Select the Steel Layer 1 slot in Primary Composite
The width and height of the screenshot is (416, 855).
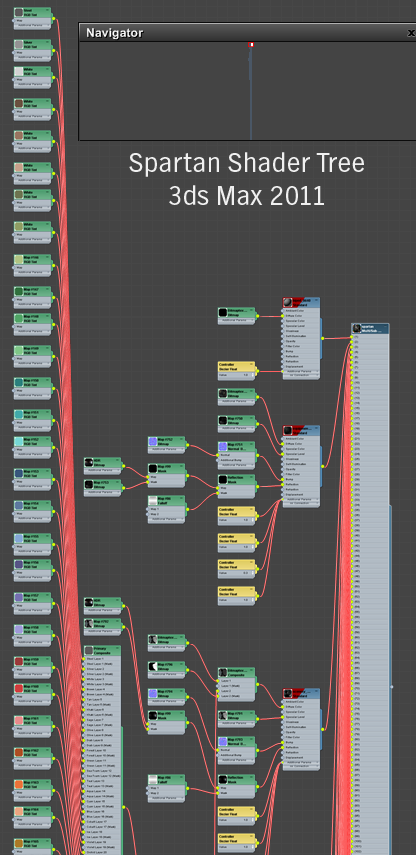[x=102, y=659]
